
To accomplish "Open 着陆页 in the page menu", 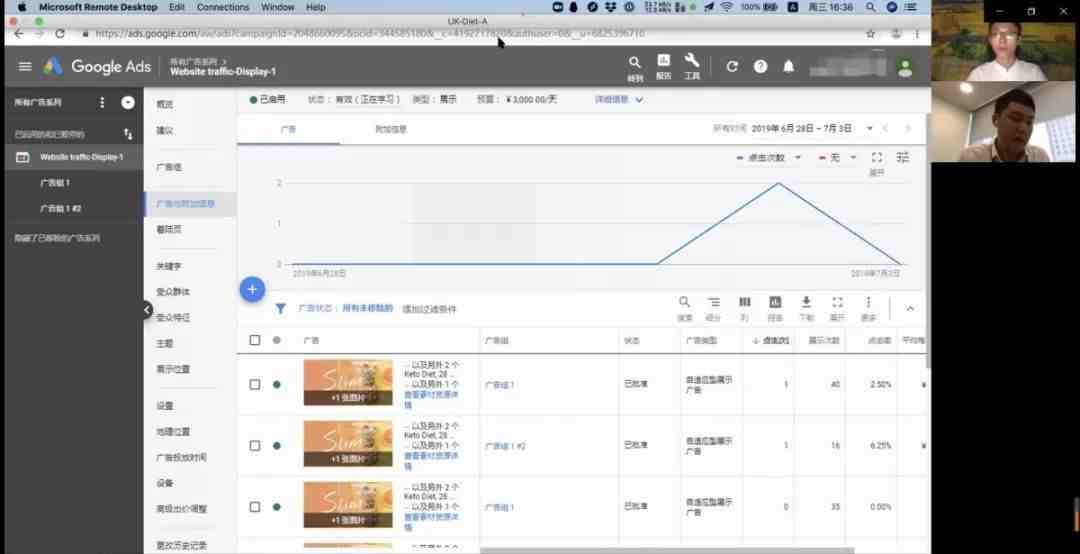I will click(x=169, y=229).
